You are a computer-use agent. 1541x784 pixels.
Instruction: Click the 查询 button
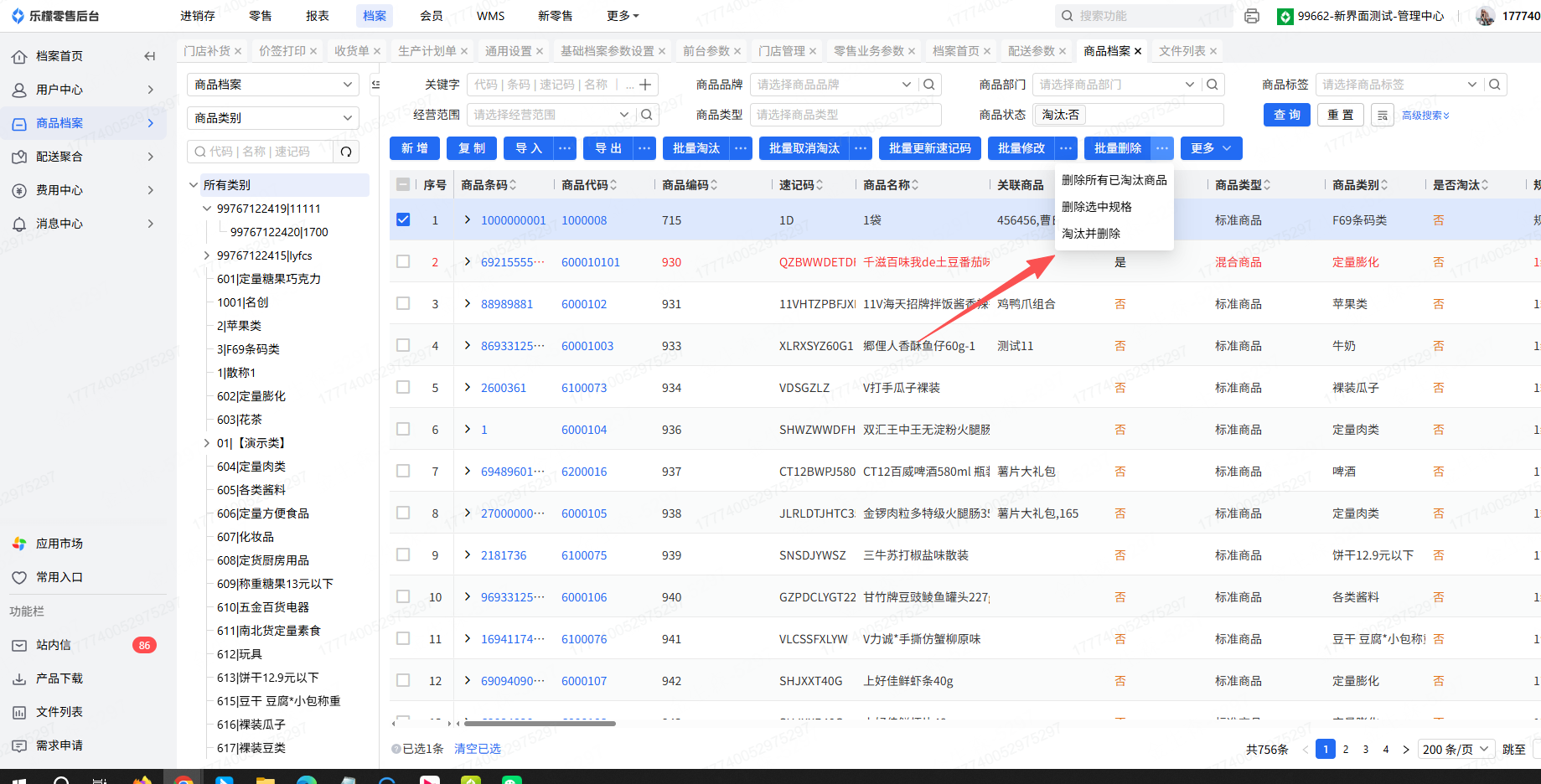click(x=1287, y=115)
